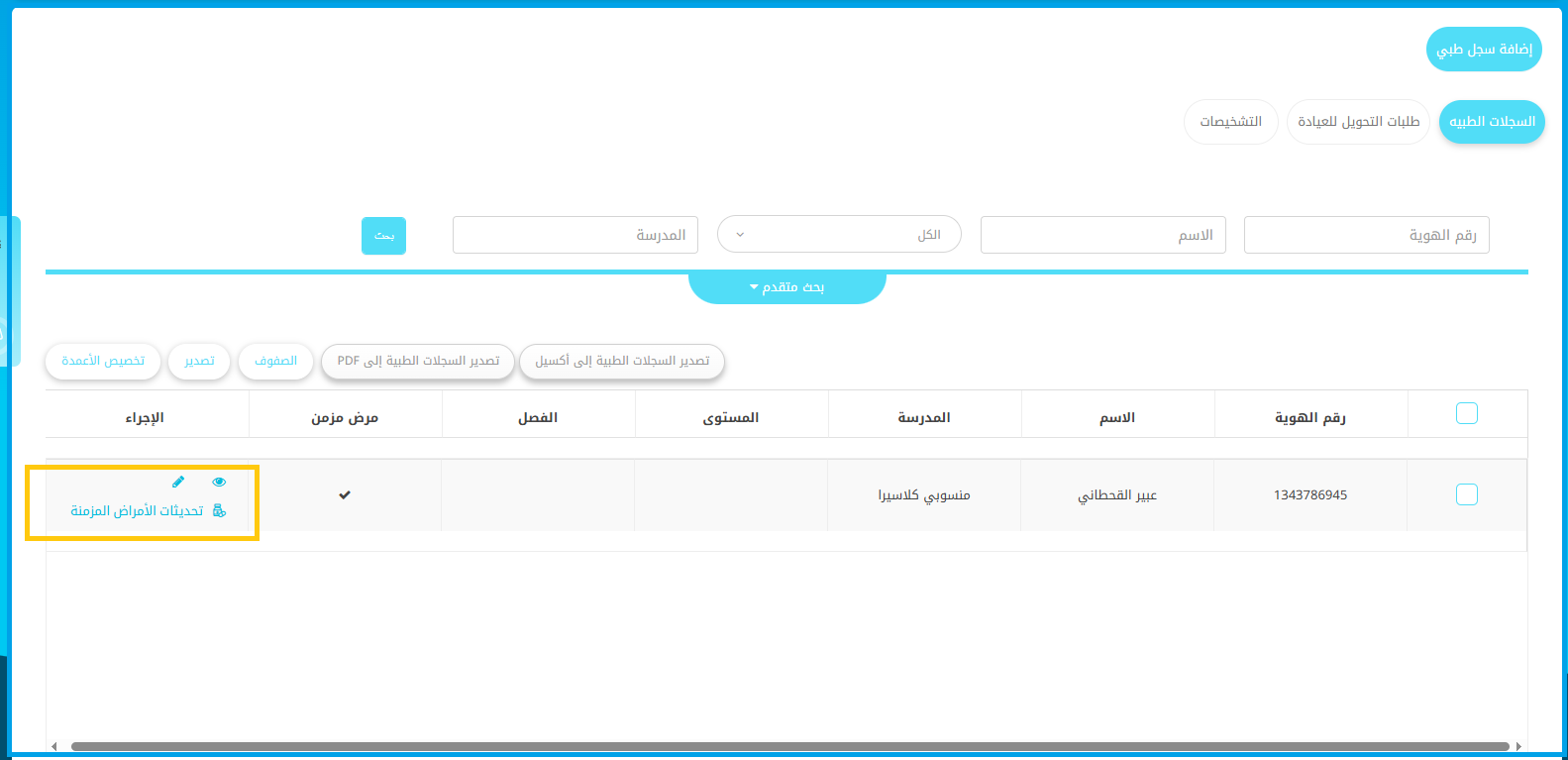The width and height of the screenshot is (1568, 760).
Task: Open the الصفوف rows dropdown
Action: 275,362
